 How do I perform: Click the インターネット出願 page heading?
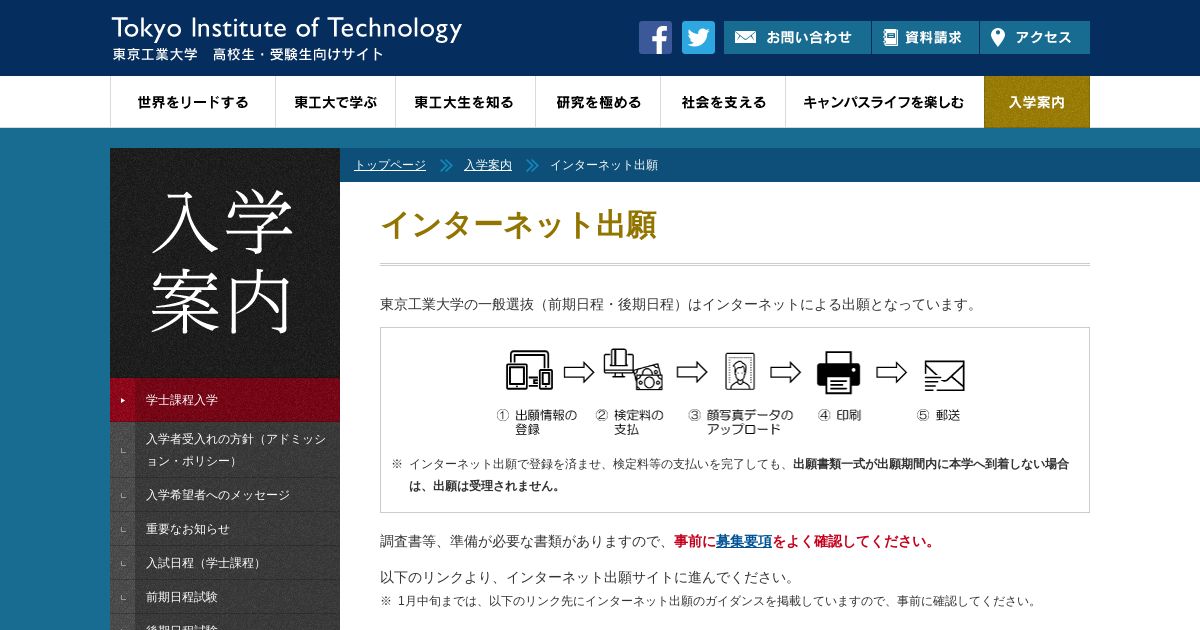click(518, 225)
